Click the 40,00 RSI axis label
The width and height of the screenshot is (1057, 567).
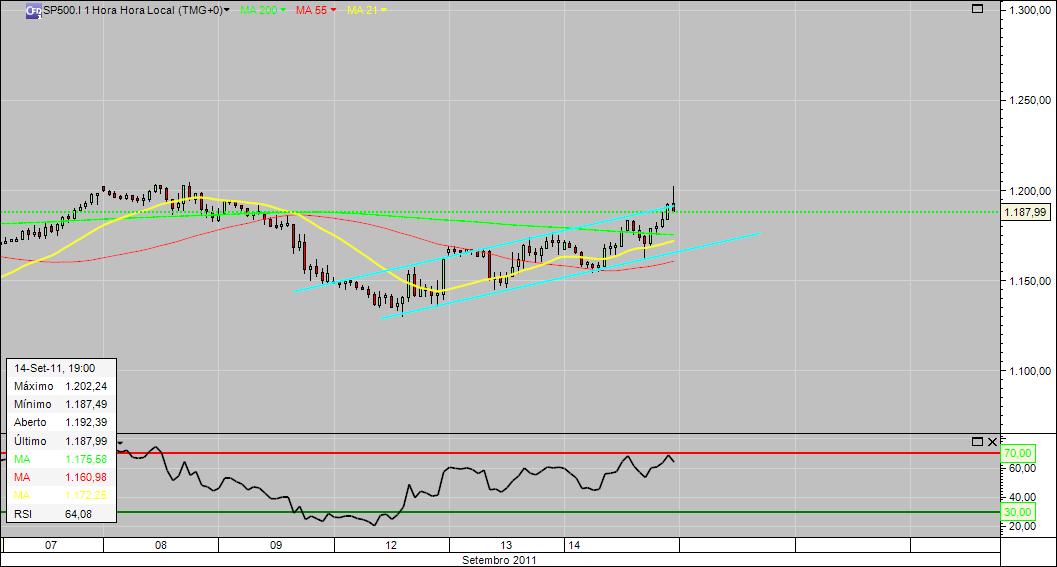pos(1023,497)
